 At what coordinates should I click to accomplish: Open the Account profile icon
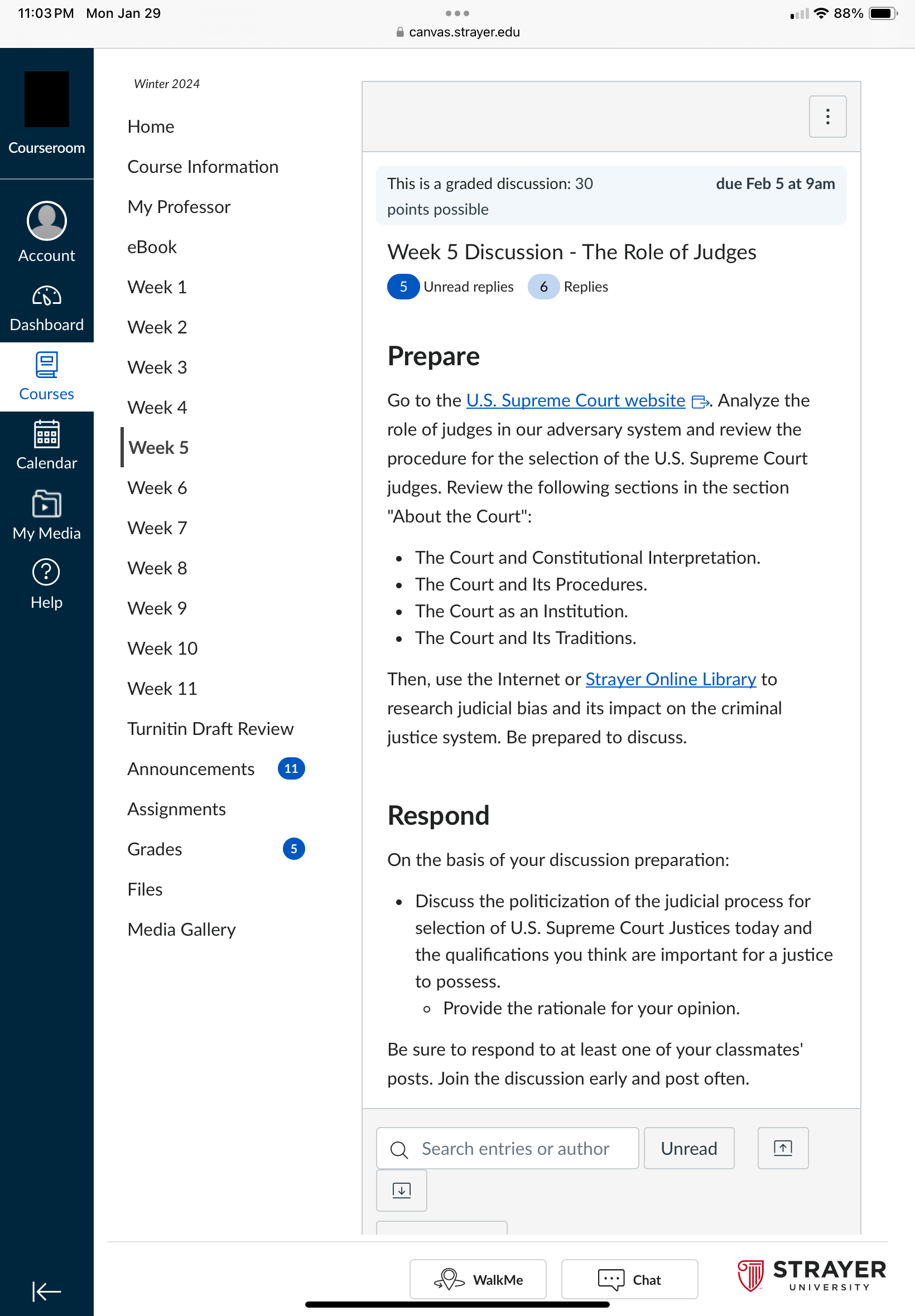[x=46, y=221]
